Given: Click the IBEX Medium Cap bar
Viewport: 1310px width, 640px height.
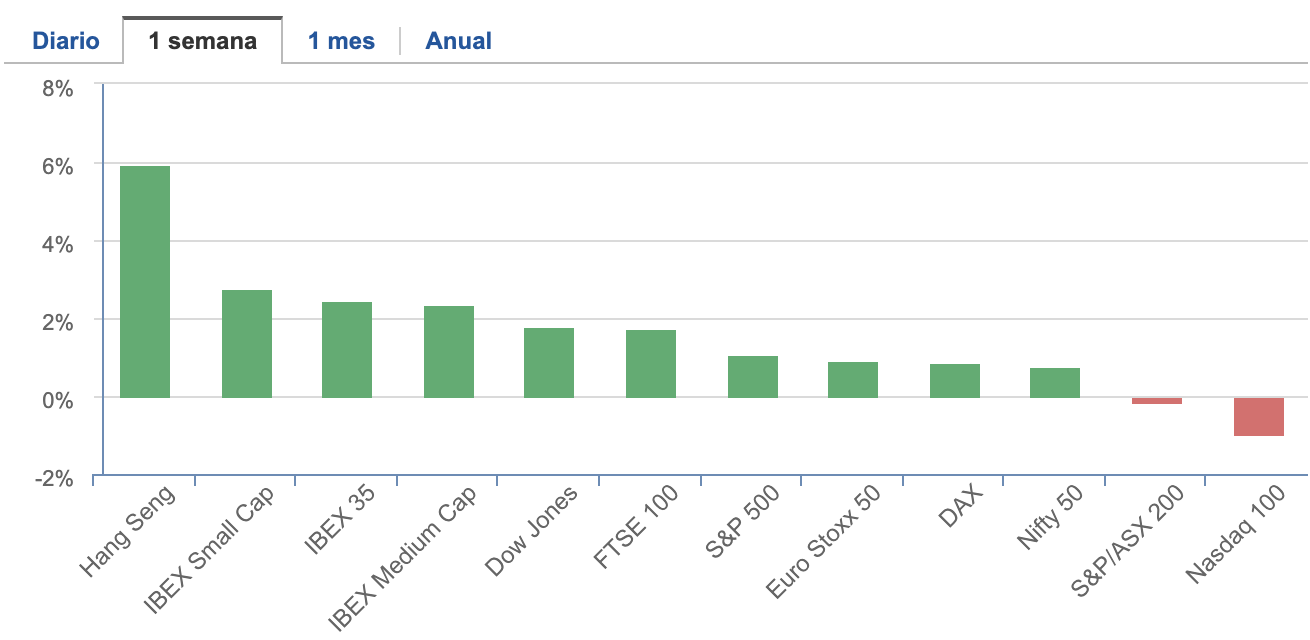Looking at the screenshot, I should click(x=449, y=352).
